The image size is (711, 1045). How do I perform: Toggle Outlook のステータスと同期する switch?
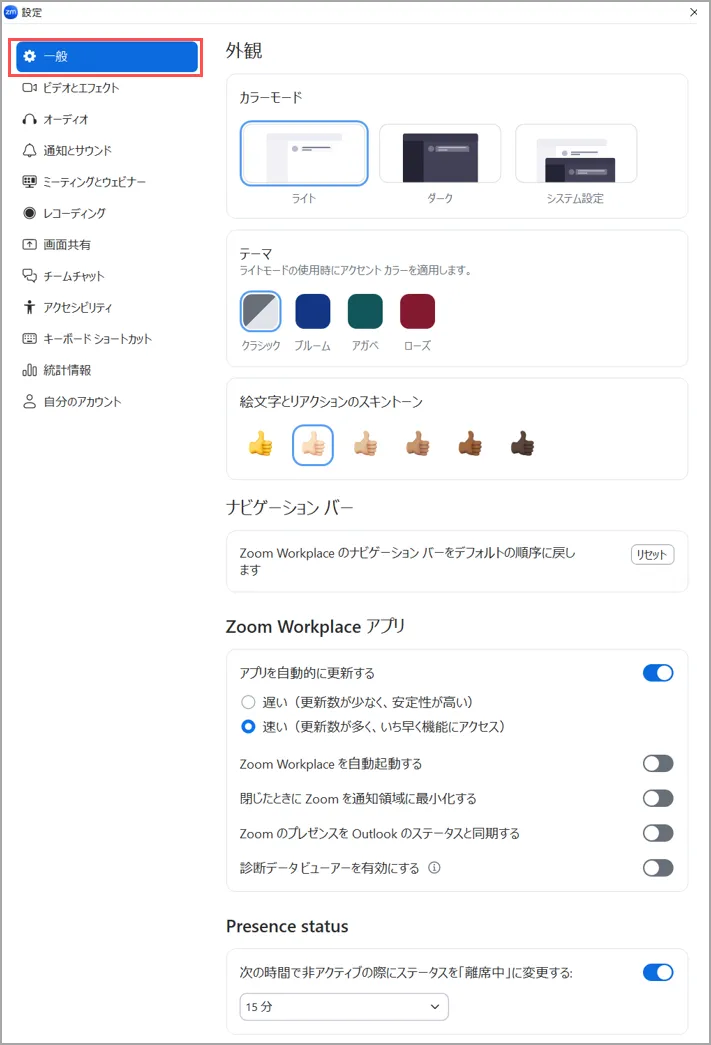tap(658, 833)
